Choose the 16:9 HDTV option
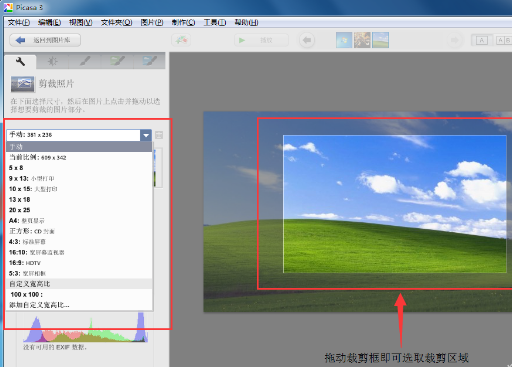Image resolution: width=512 pixels, height=367 pixels. [x=79, y=263]
